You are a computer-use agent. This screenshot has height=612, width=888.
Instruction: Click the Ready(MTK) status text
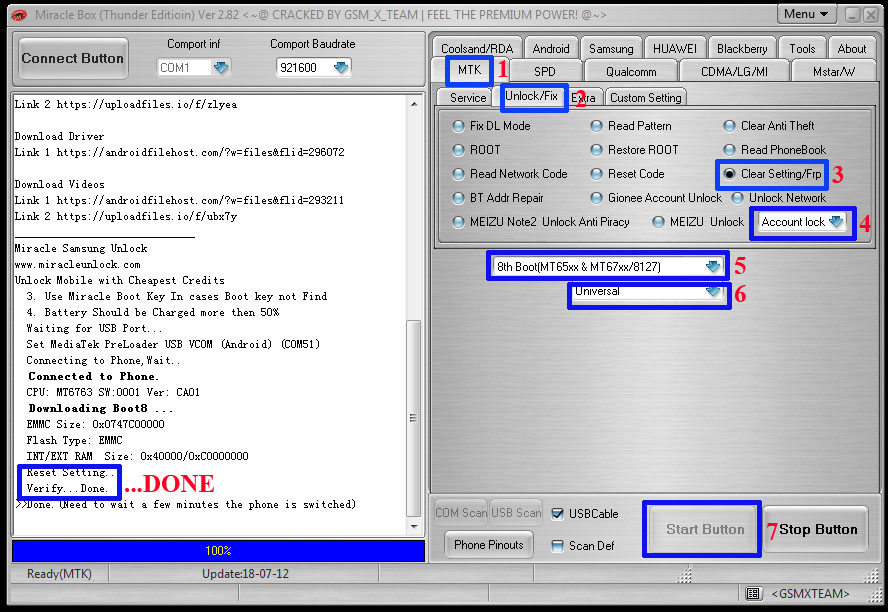59,574
